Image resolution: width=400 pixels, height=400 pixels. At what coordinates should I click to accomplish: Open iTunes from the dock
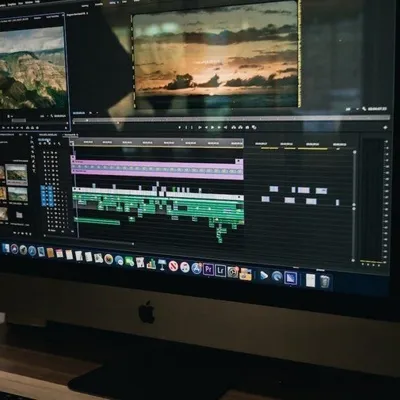click(x=185, y=267)
